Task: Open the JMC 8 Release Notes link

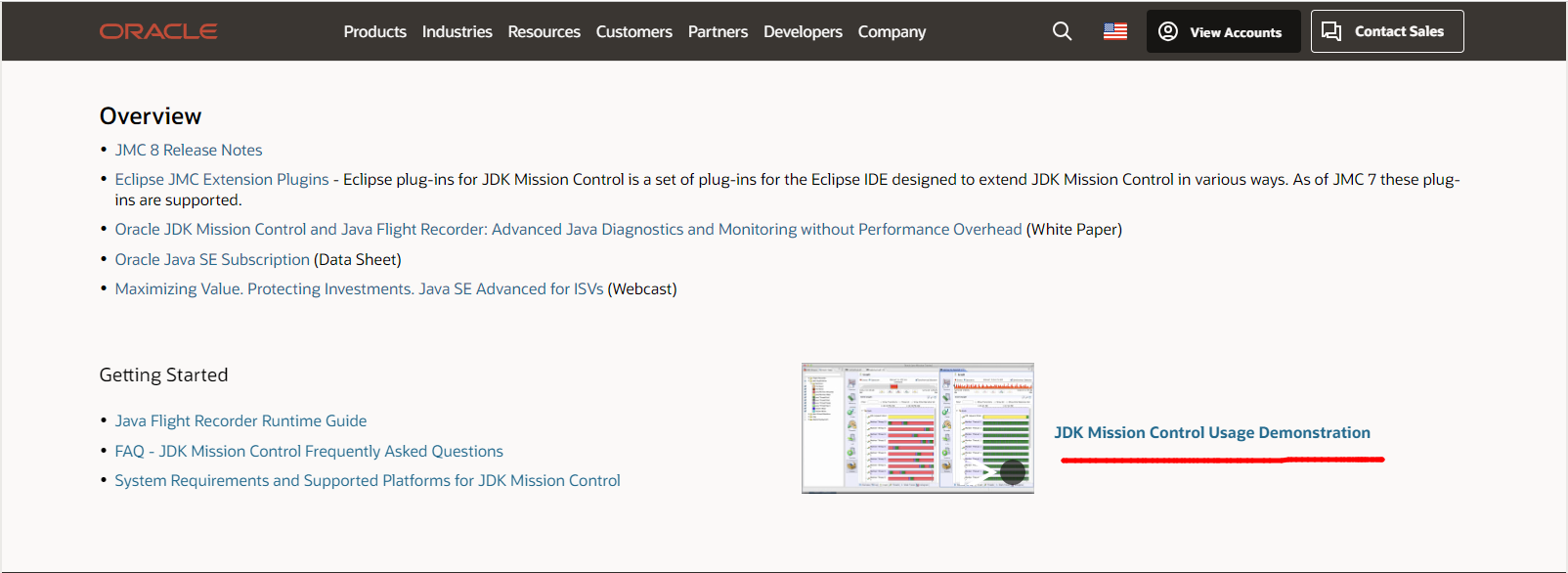Action: point(189,150)
